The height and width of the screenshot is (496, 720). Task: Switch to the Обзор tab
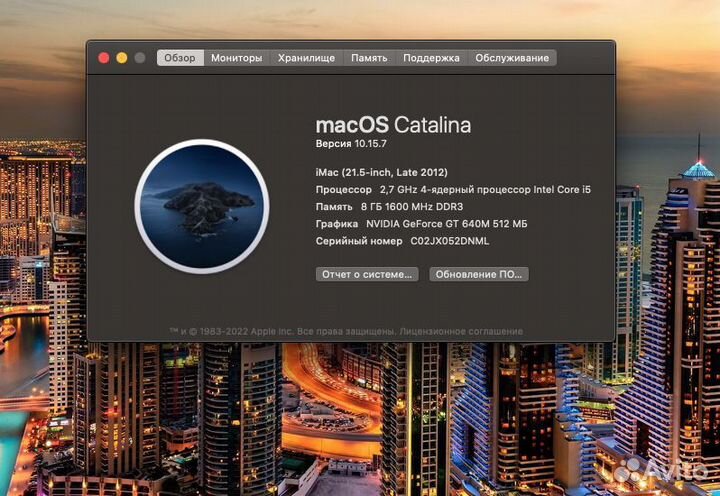pyautogui.click(x=180, y=58)
